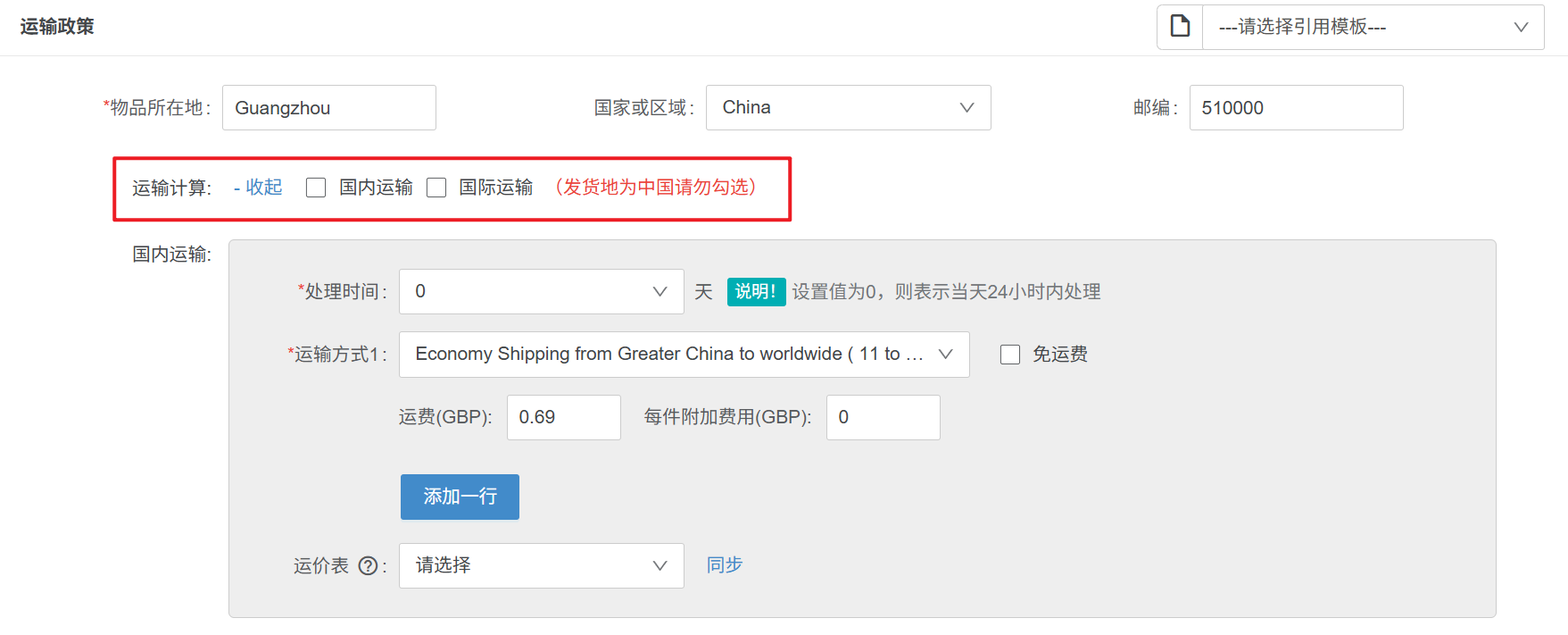Click the help icon beside 运价表

368,566
